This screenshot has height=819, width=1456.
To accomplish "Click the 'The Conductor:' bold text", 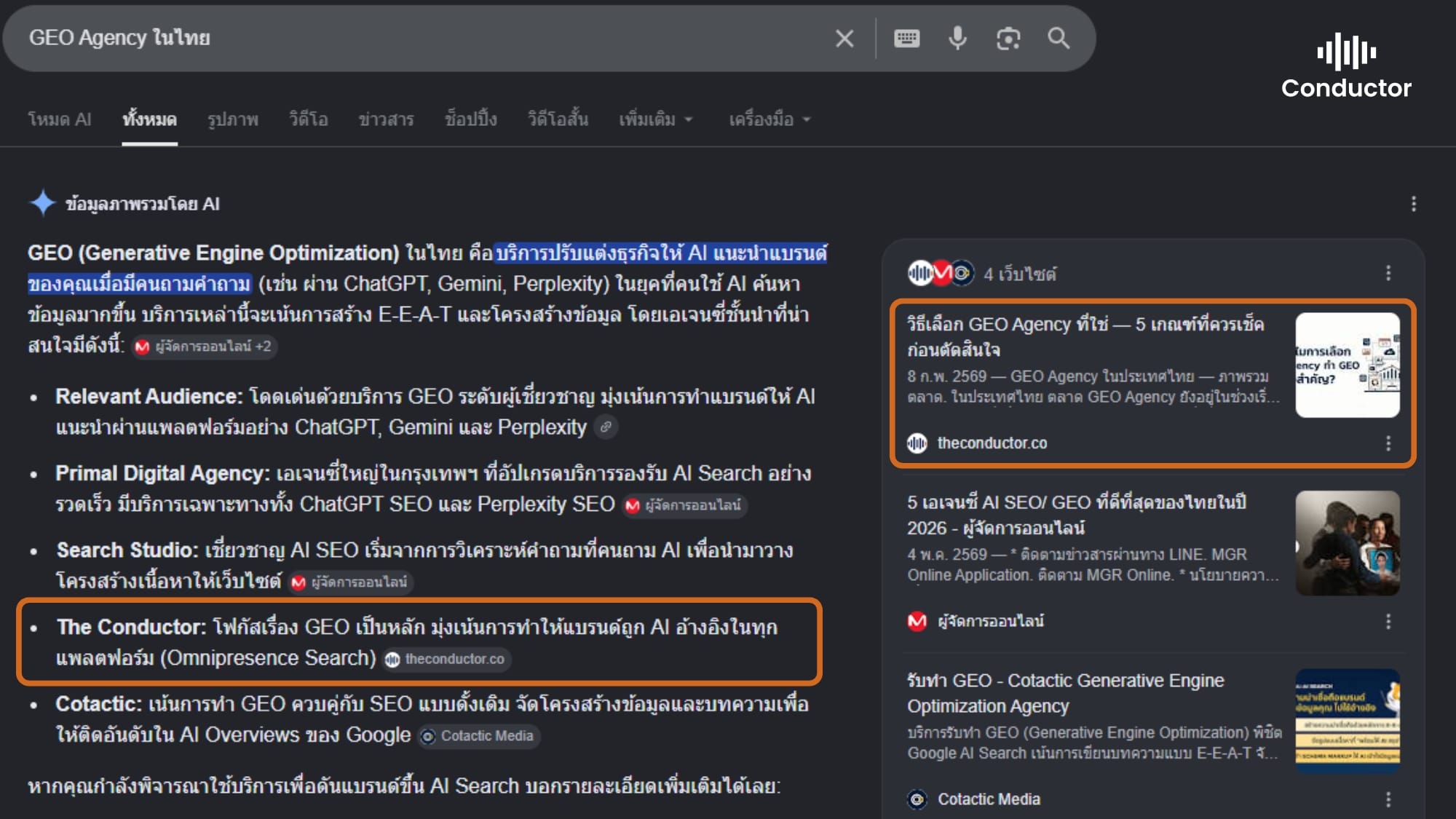I will (132, 627).
